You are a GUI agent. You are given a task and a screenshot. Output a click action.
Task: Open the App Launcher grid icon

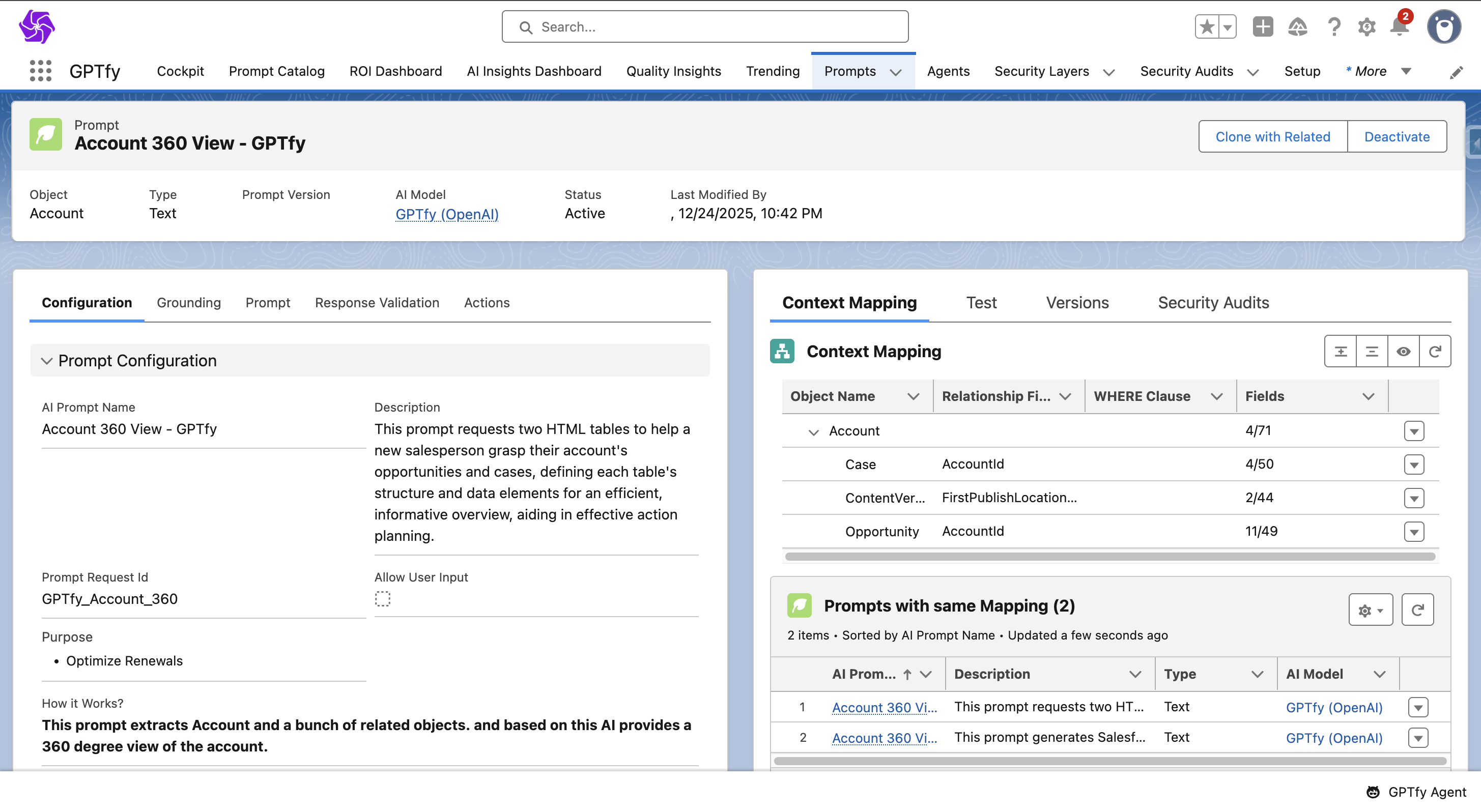coord(40,71)
